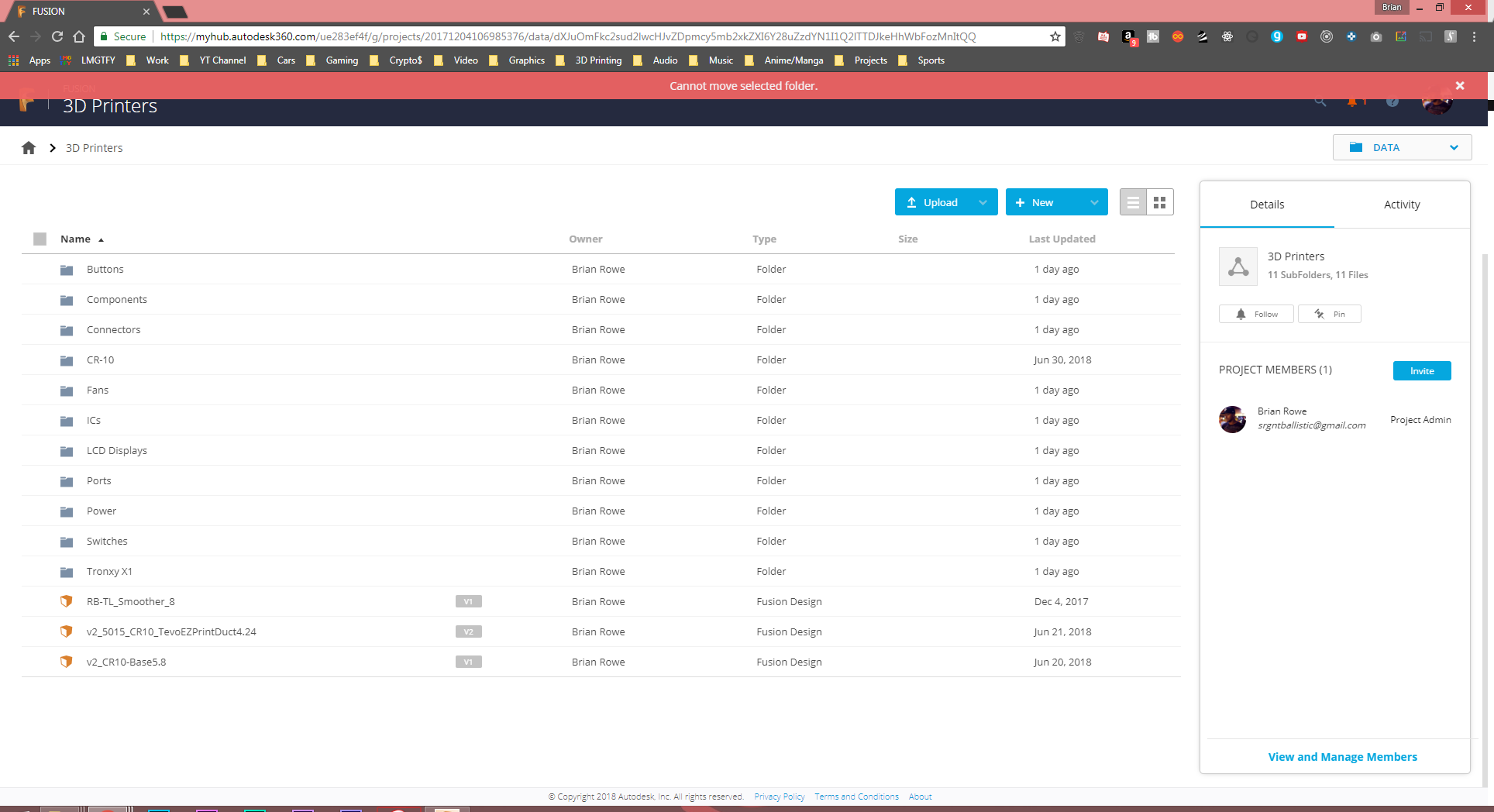Screen dimensions: 1494x812
Task: Dismiss the Cannot move folder error
Action: [1460, 86]
